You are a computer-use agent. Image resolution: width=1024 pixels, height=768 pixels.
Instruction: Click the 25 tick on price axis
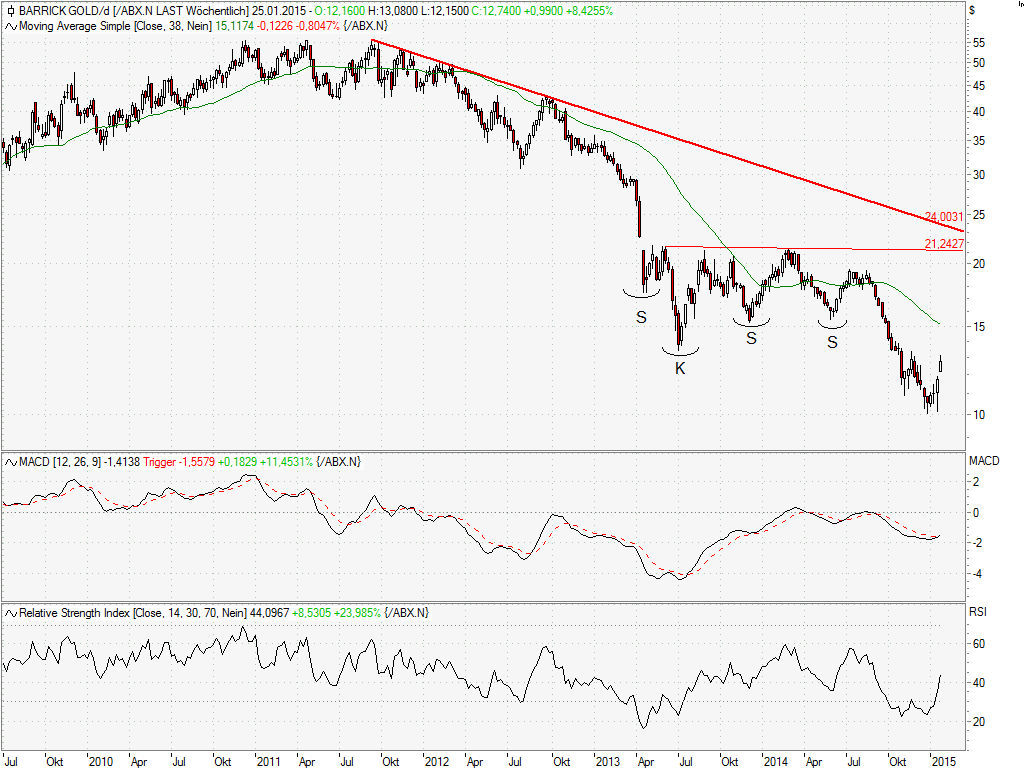click(979, 216)
